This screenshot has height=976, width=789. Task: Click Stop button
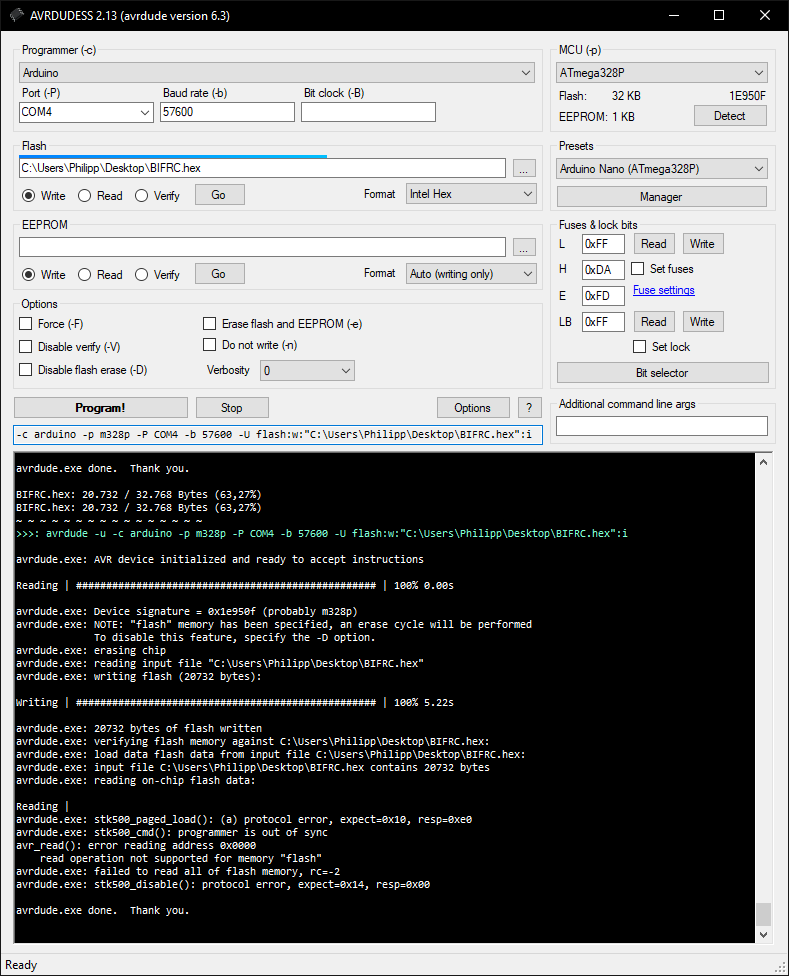coord(232,408)
